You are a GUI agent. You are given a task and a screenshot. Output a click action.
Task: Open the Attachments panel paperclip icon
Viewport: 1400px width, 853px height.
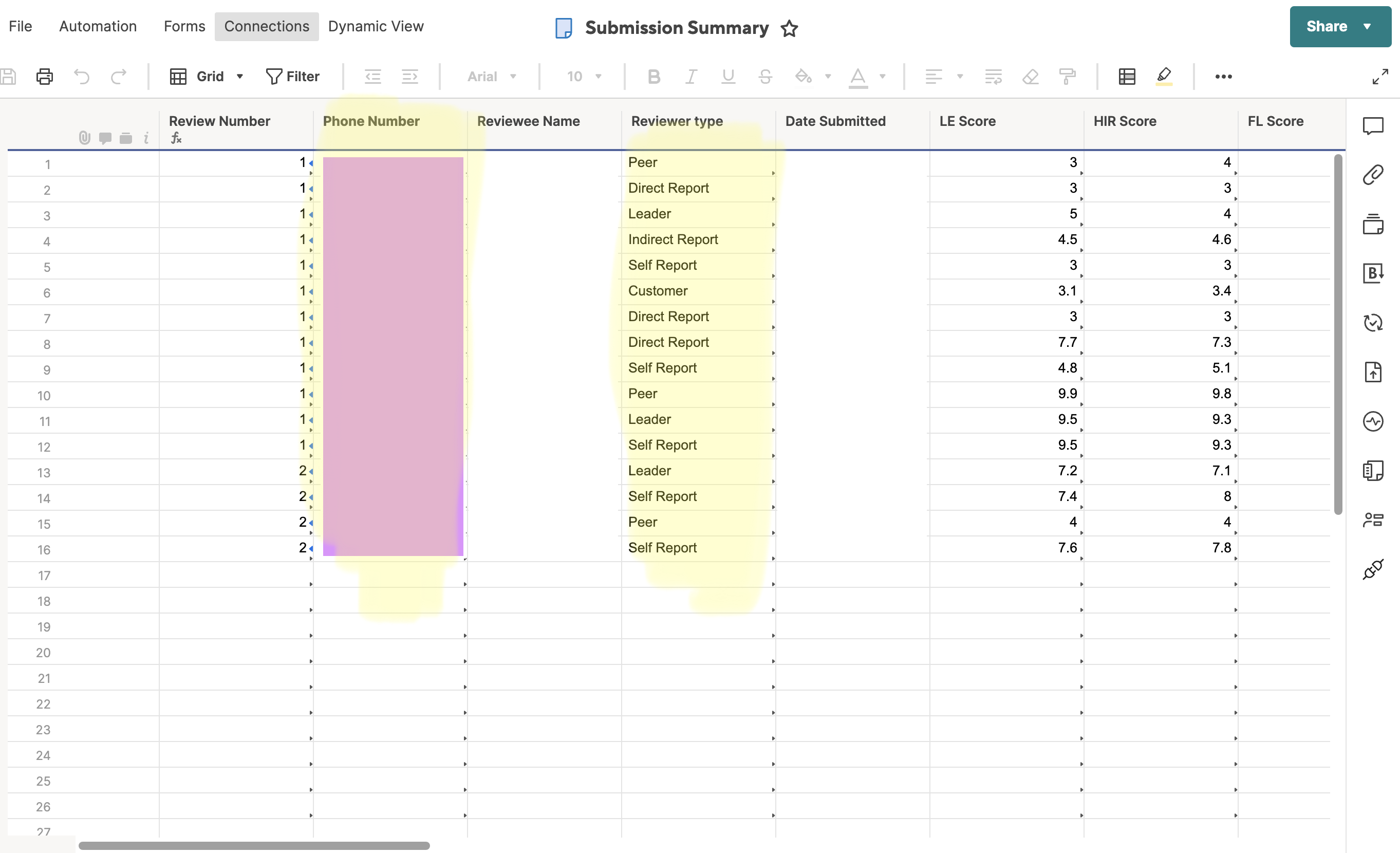[x=1373, y=175]
